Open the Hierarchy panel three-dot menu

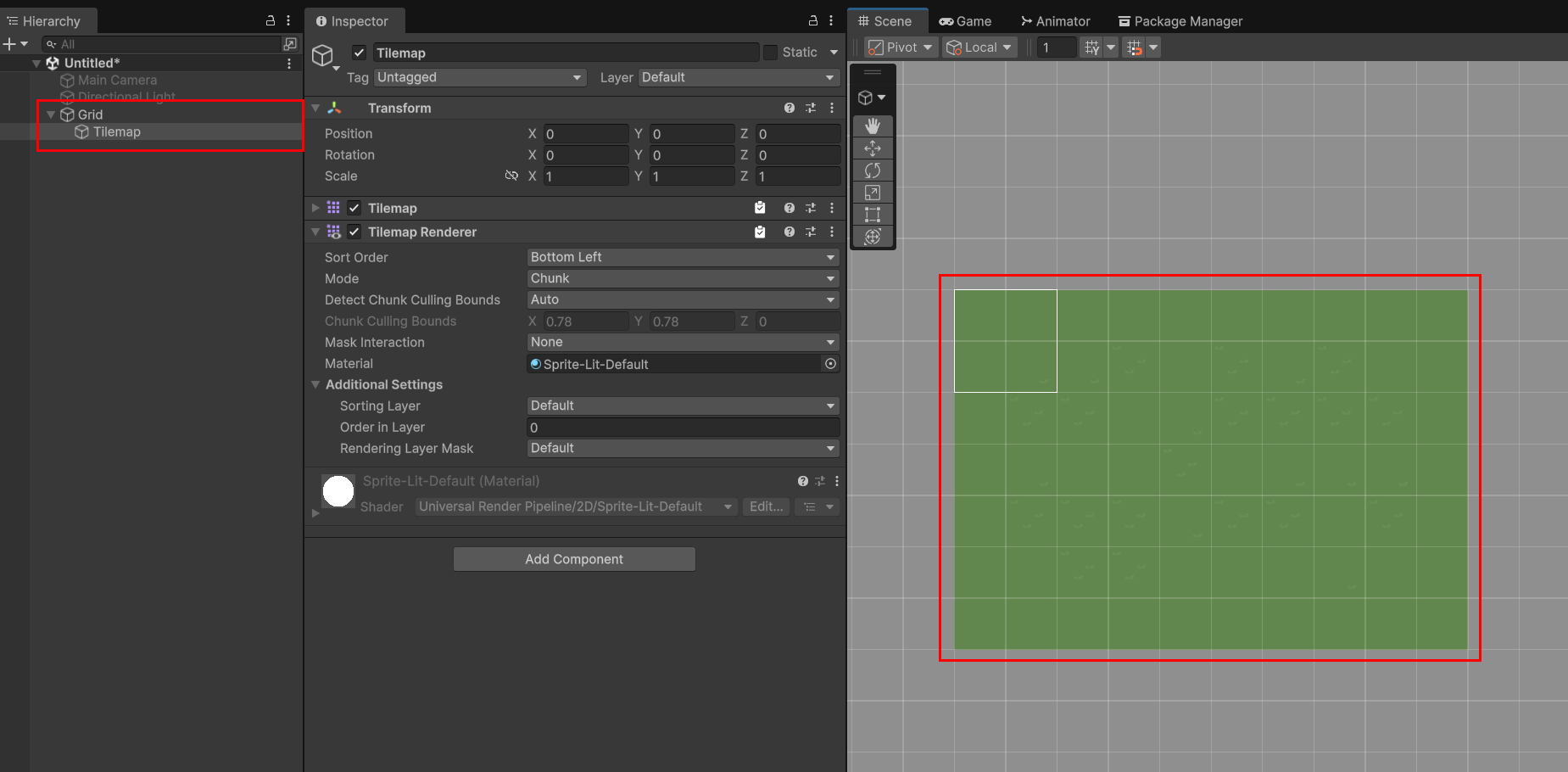click(288, 20)
